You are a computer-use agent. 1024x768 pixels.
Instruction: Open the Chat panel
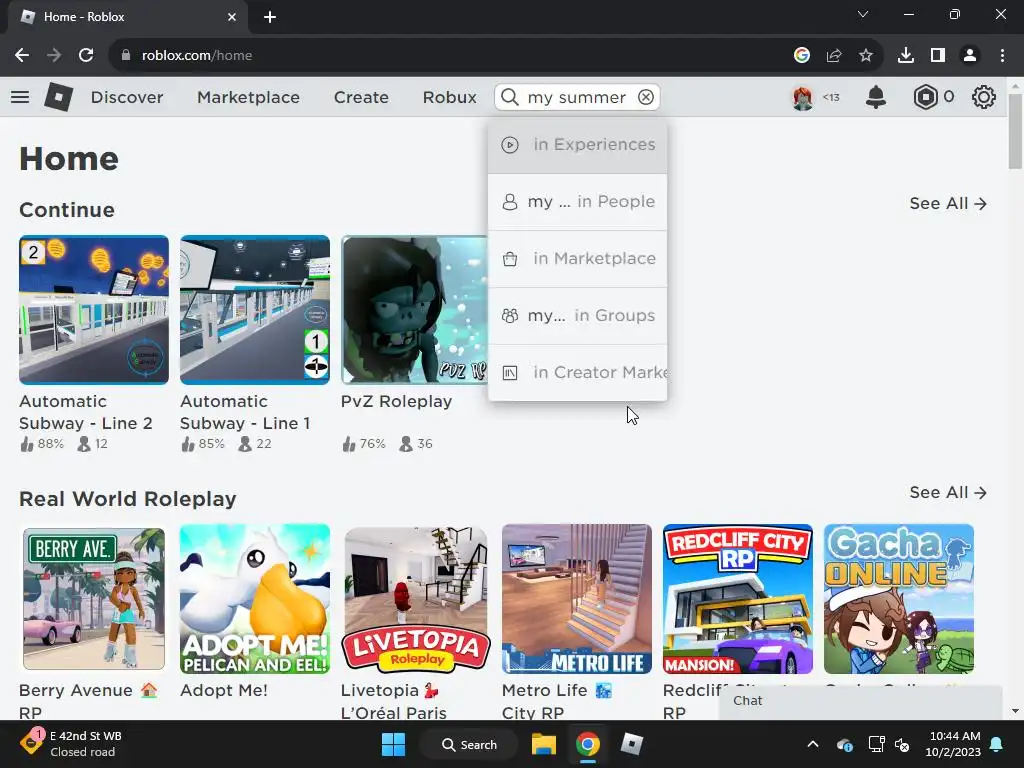(x=860, y=702)
